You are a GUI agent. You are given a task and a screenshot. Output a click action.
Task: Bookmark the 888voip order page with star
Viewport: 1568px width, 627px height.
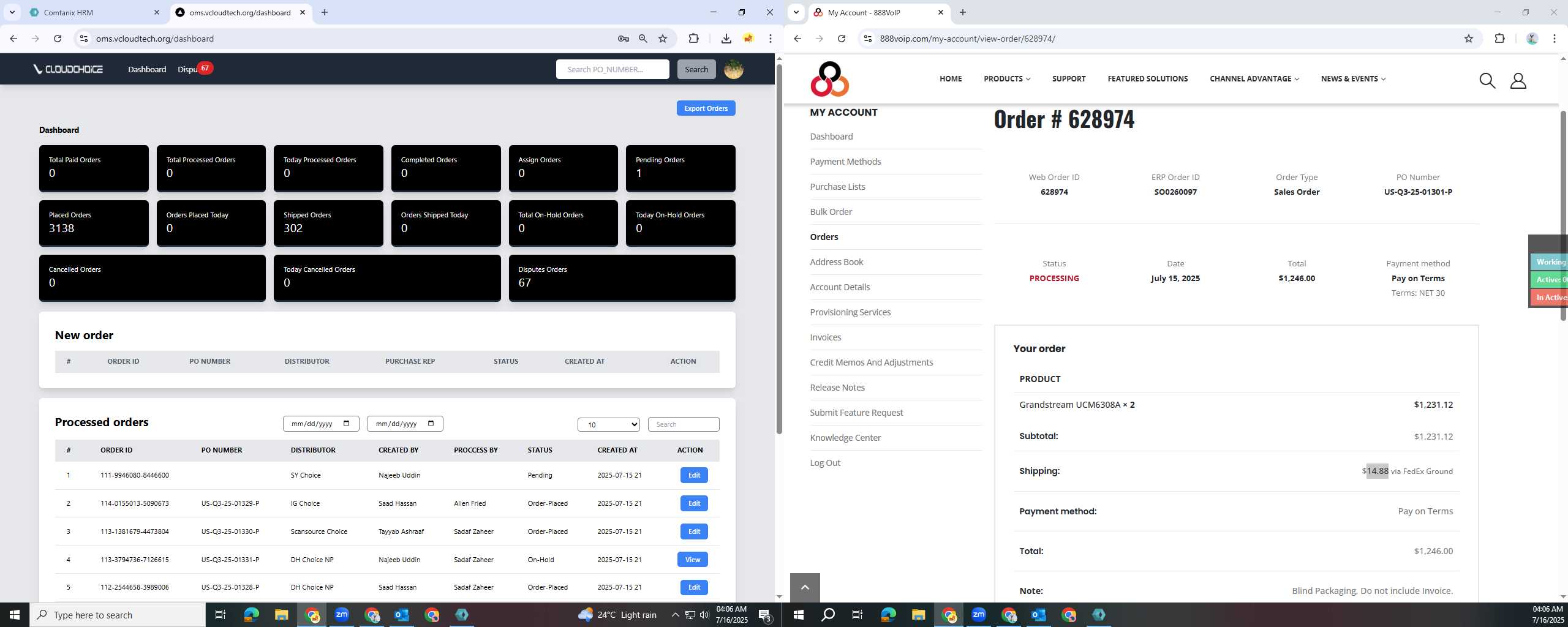(1469, 39)
